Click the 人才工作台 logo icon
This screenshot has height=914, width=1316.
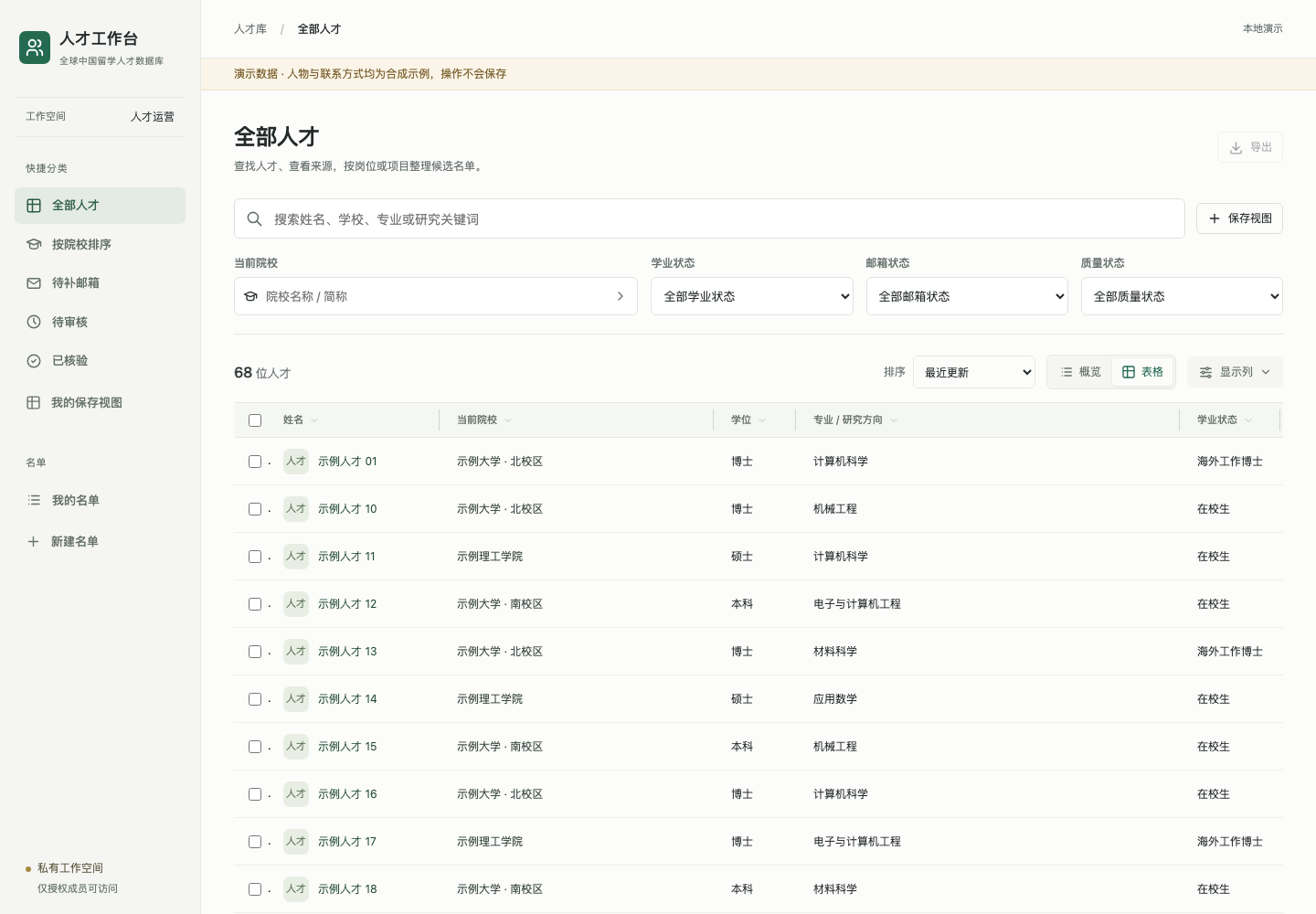point(35,48)
